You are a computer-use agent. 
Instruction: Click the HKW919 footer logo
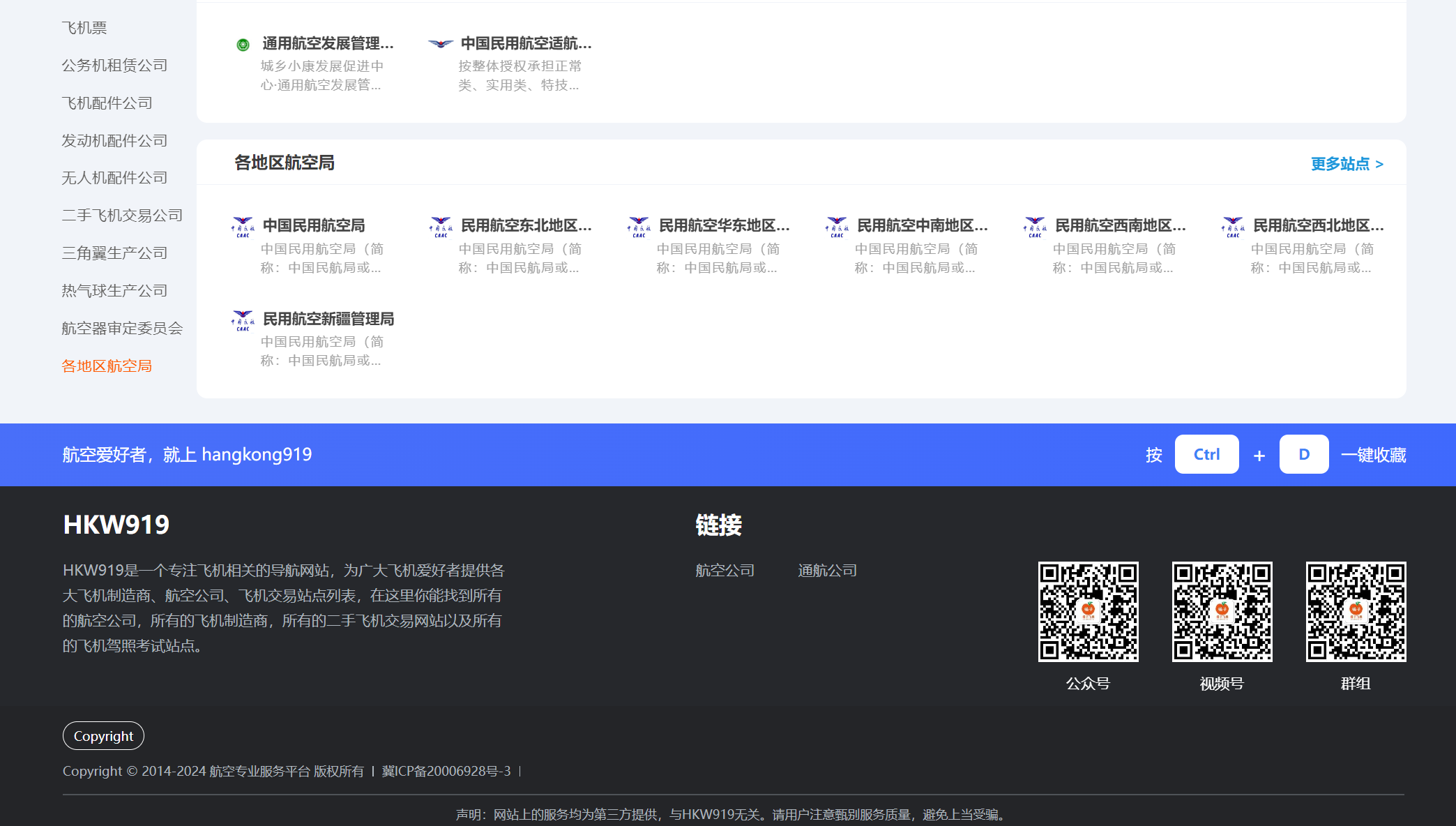tap(116, 525)
